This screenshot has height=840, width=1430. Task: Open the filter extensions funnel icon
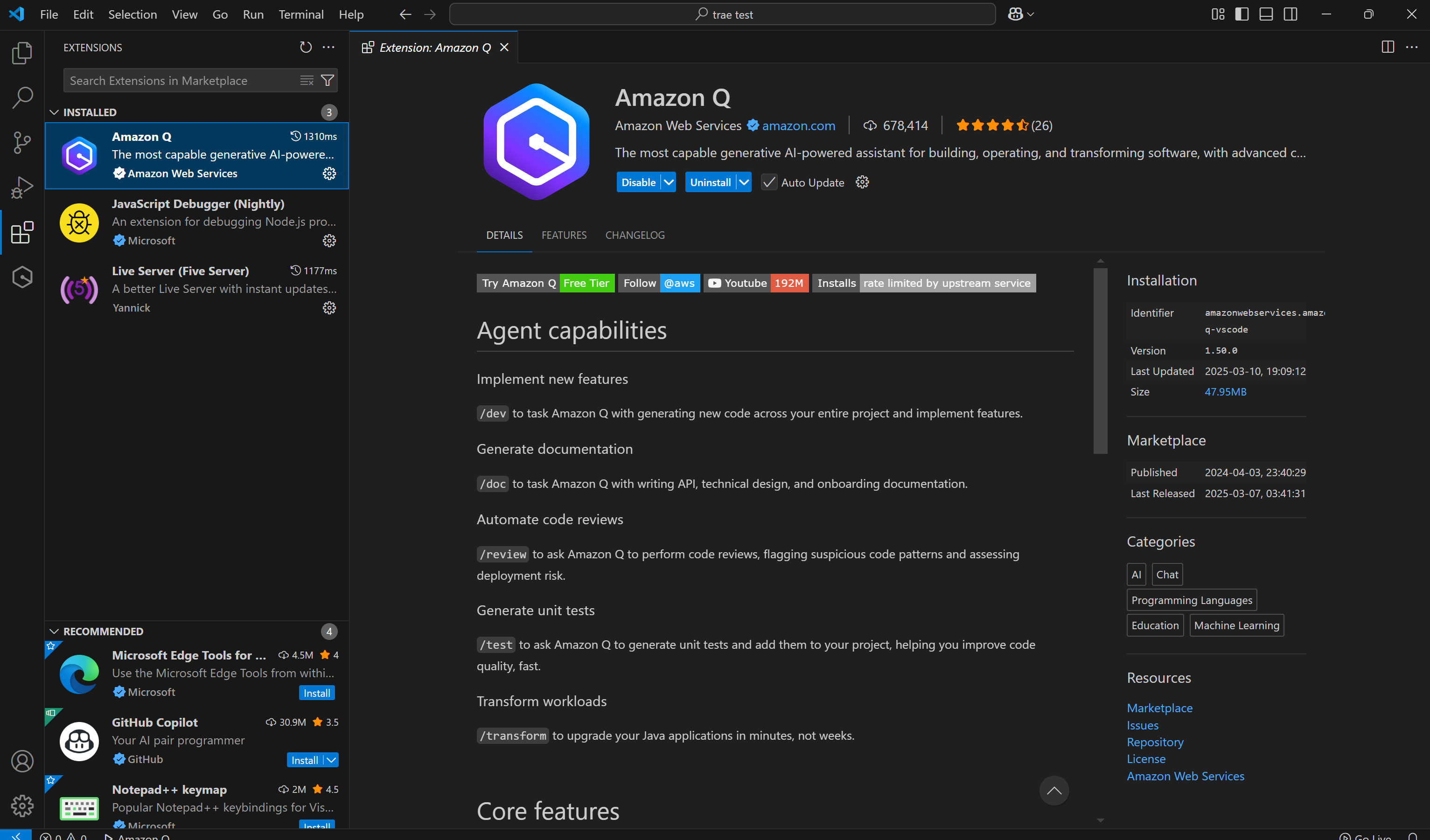click(328, 81)
